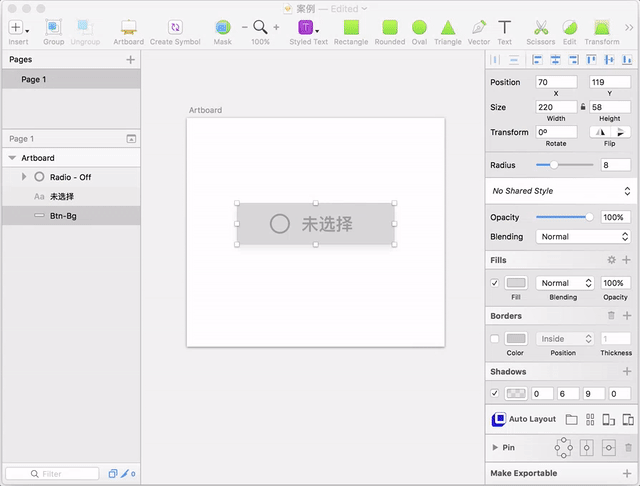Select the Btn-Bg layer
Screen dimensions: 640x486
71,215
